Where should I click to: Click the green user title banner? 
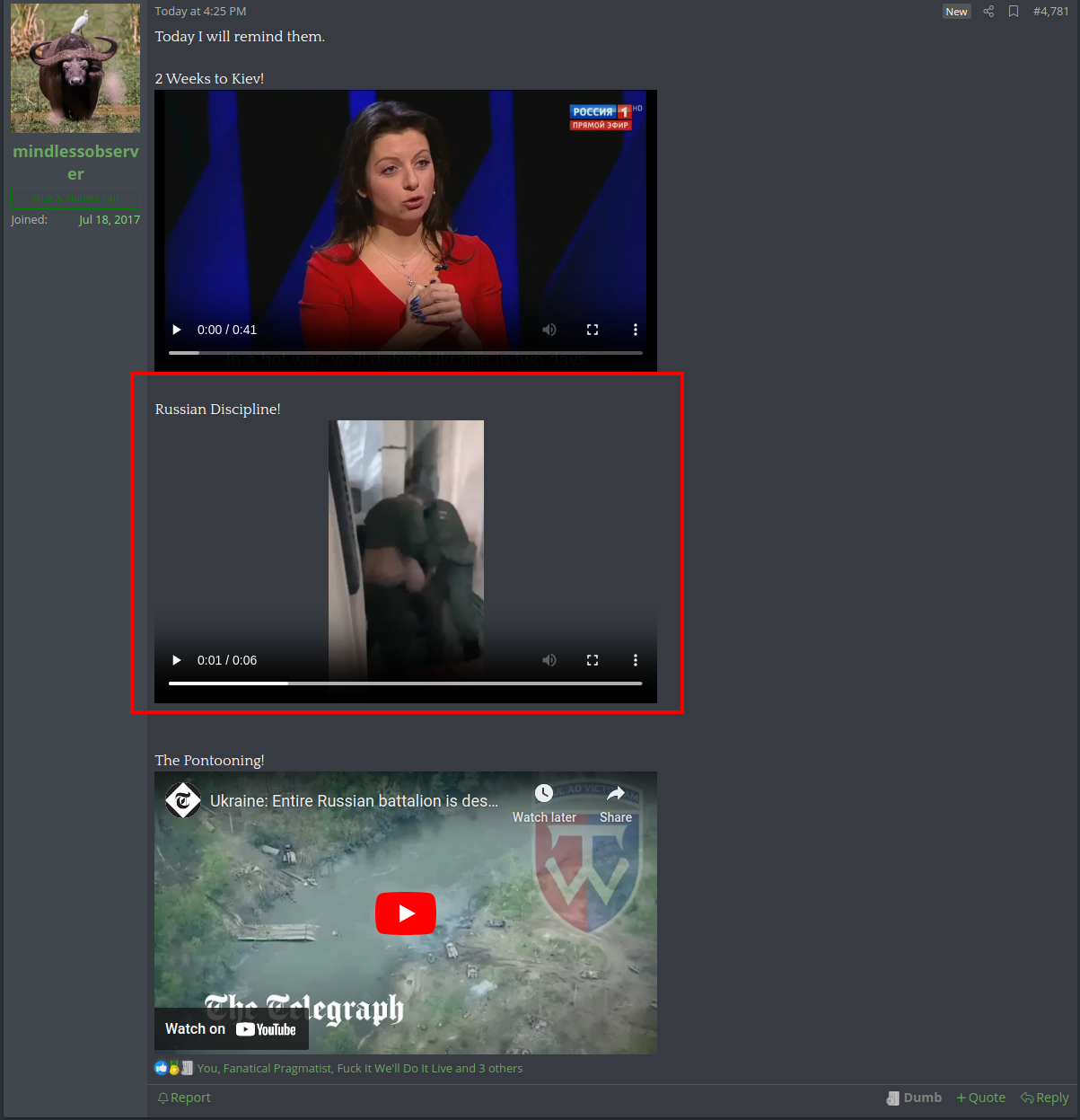75,198
